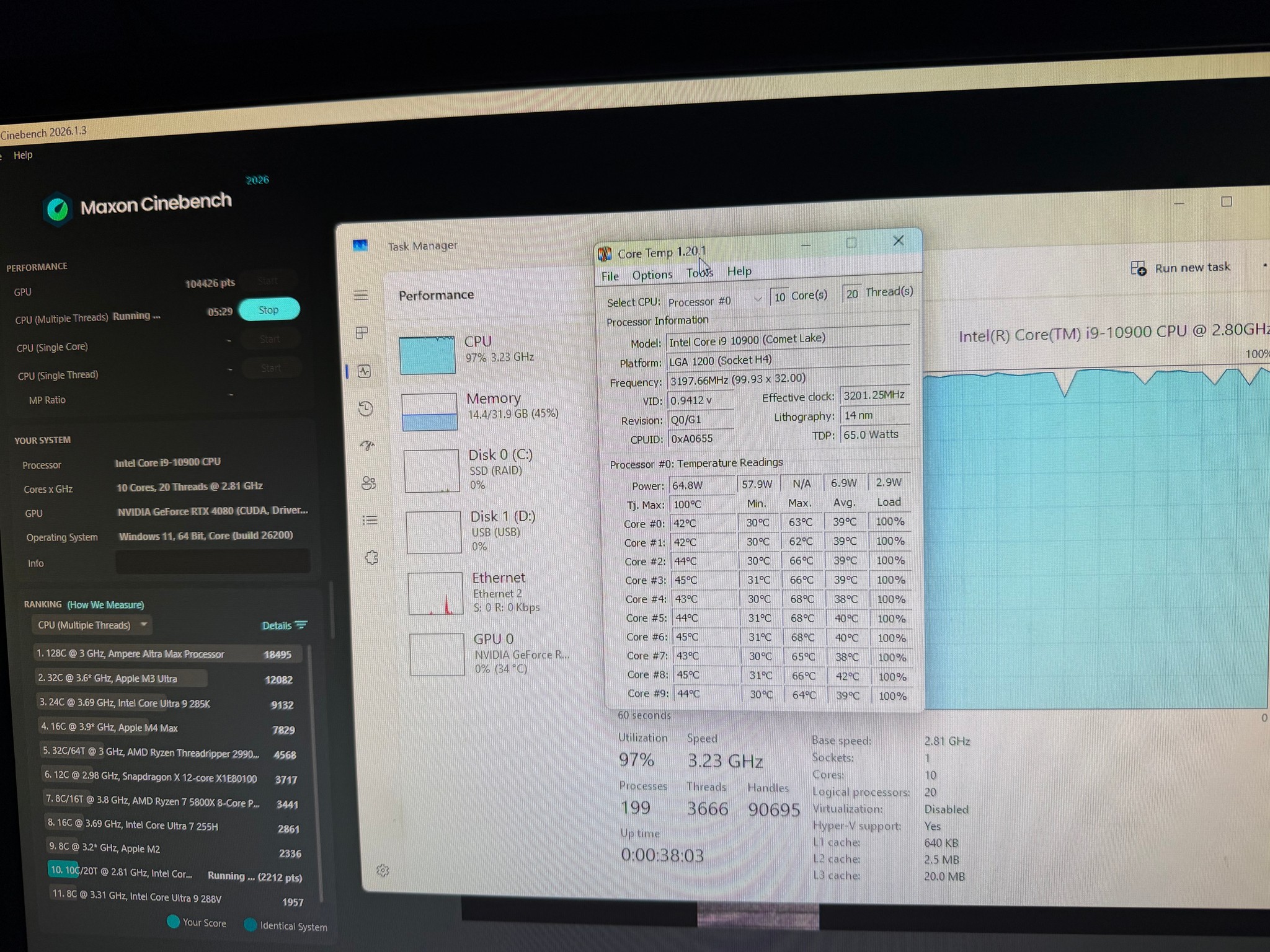Screen dimensions: 1270x952
Task: Select GPU 0 NVIDIA GeForce in Performance list
Action: point(490,654)
